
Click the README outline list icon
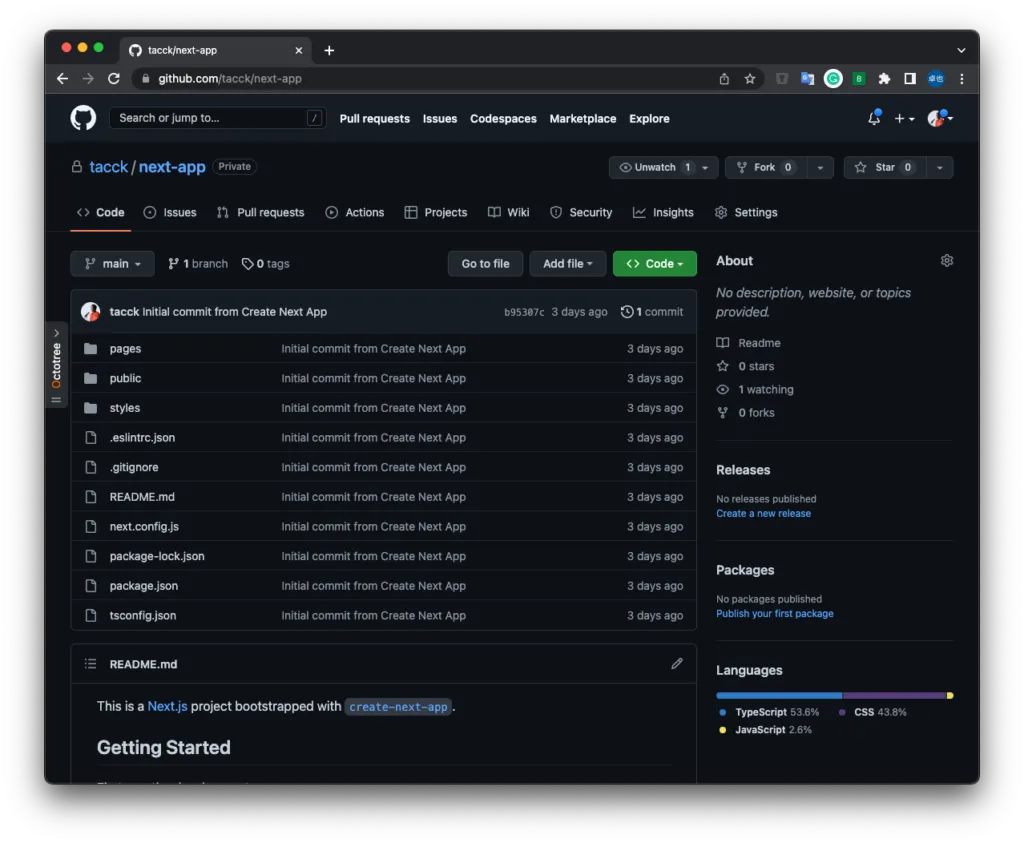point(91,664)
